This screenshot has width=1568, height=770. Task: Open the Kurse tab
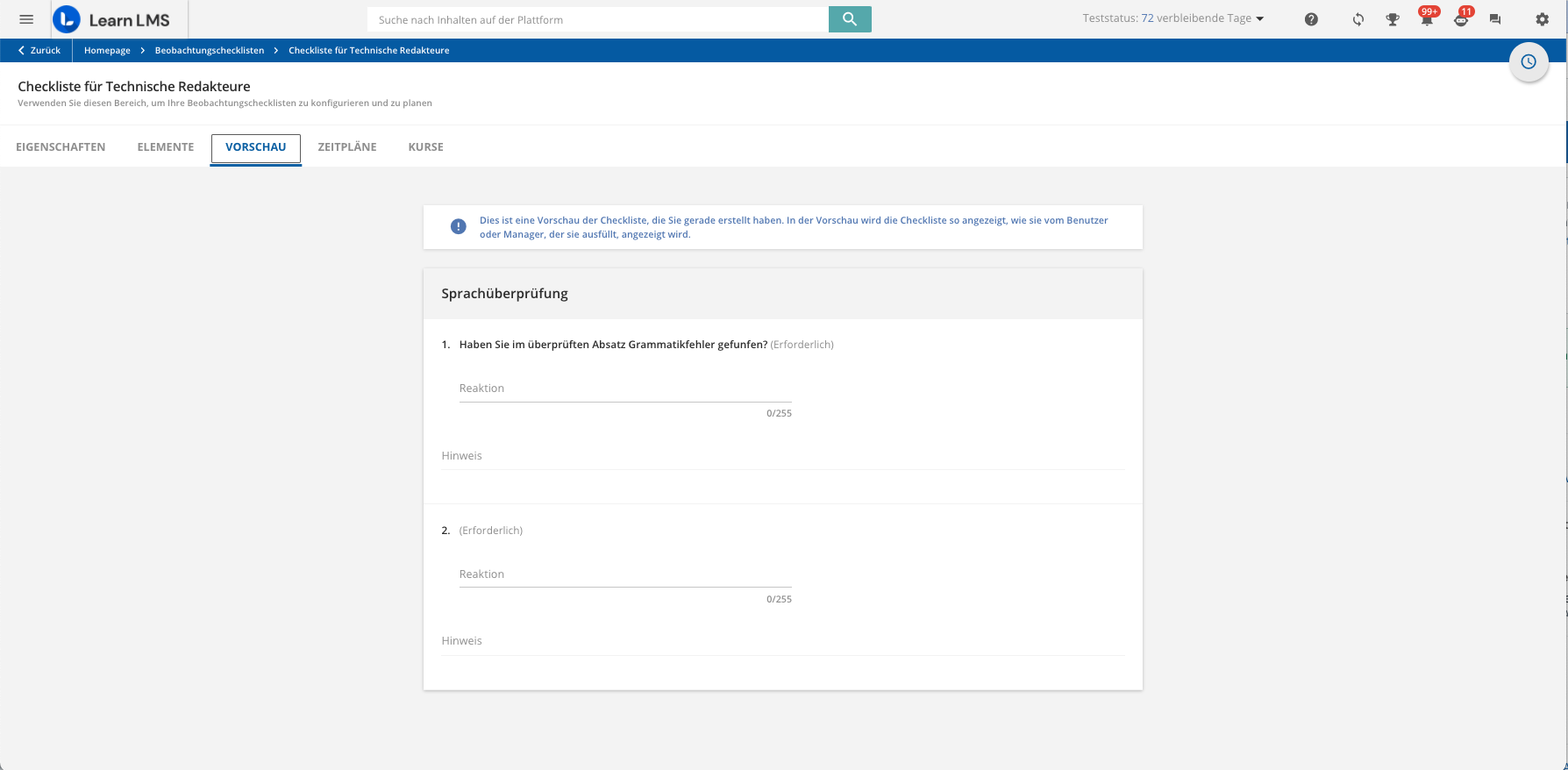coord(426,147)
